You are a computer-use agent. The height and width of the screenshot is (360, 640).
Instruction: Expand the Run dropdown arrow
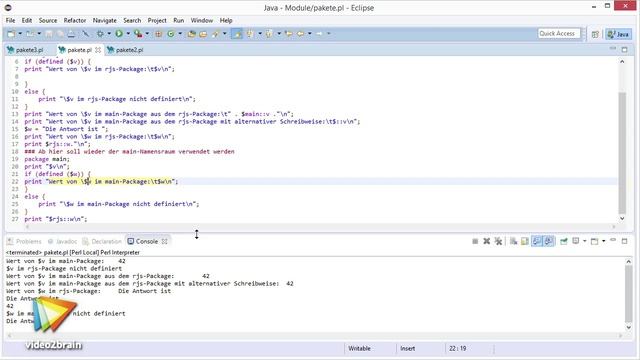(128, 34)
